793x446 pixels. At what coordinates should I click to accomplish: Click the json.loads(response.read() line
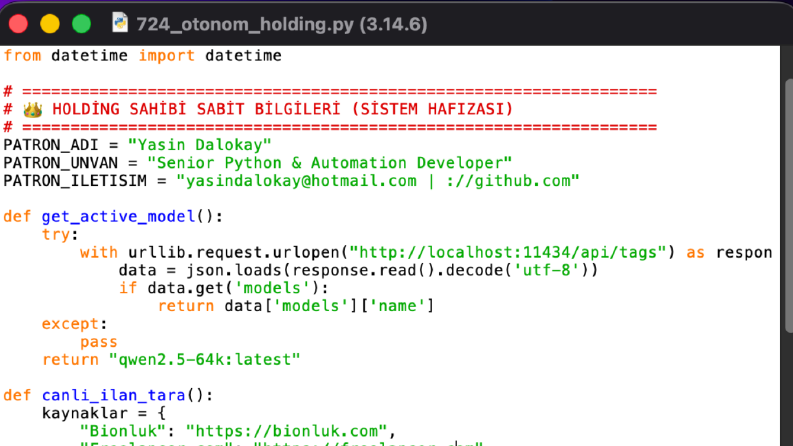(359, 270)
